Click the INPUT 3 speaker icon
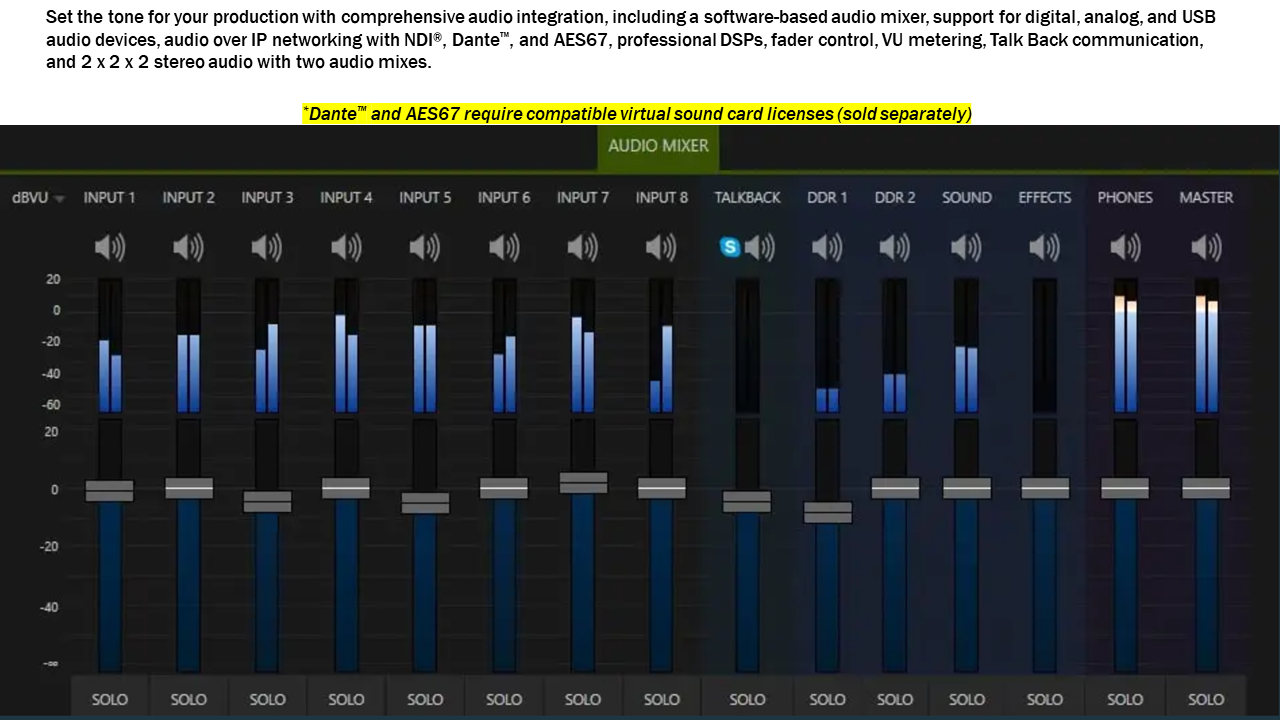The image size is (1280, 720). (x=267, y=247)
